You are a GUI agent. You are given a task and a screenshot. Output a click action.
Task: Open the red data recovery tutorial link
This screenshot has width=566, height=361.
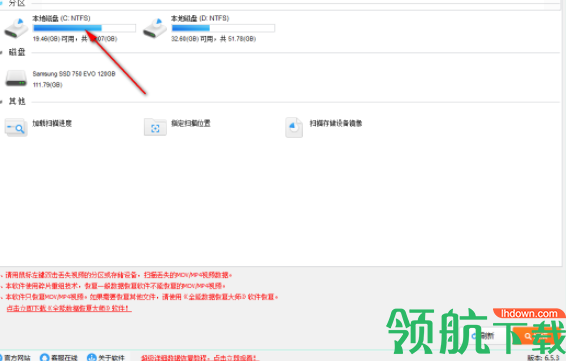point(200,358)
